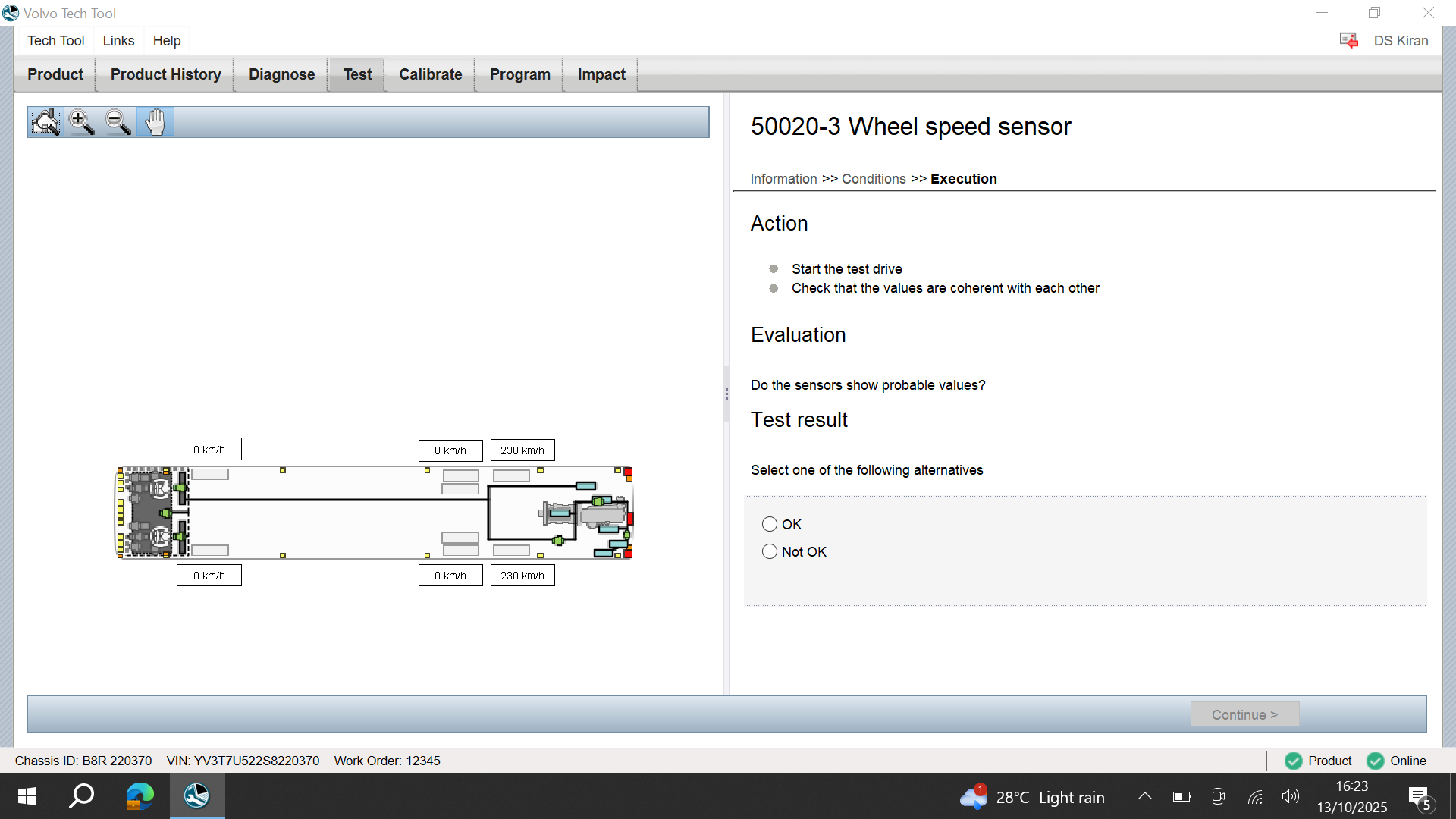Show hidden system tray icons
The image size is (1456, 819).
coord(1145,796)
